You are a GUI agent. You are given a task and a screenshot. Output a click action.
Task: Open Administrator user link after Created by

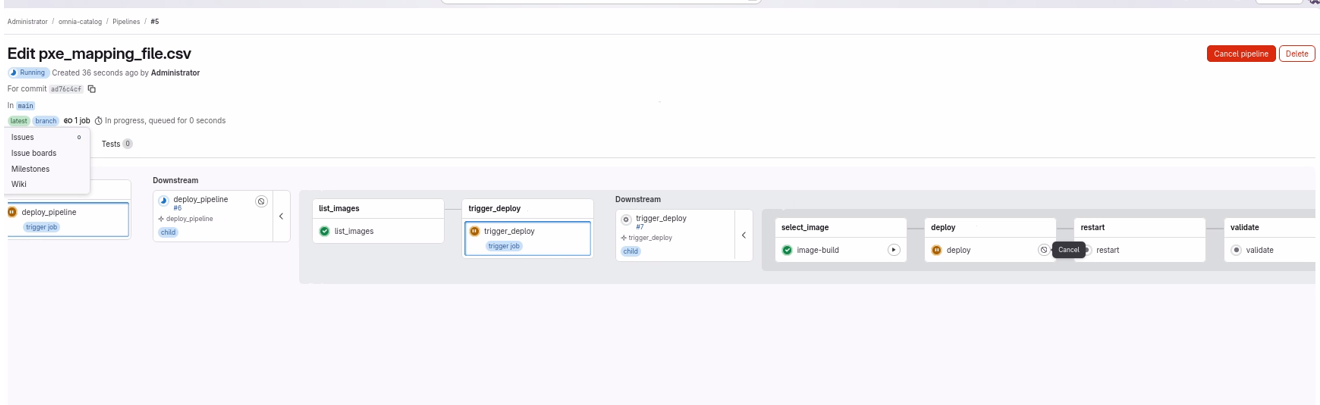coord(175,73)
